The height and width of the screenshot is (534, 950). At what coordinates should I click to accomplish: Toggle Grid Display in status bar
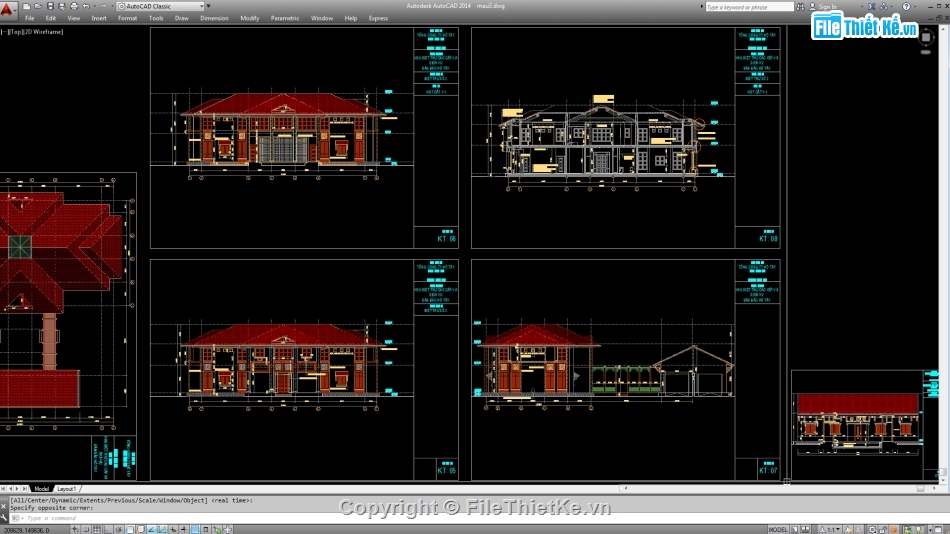96,529
